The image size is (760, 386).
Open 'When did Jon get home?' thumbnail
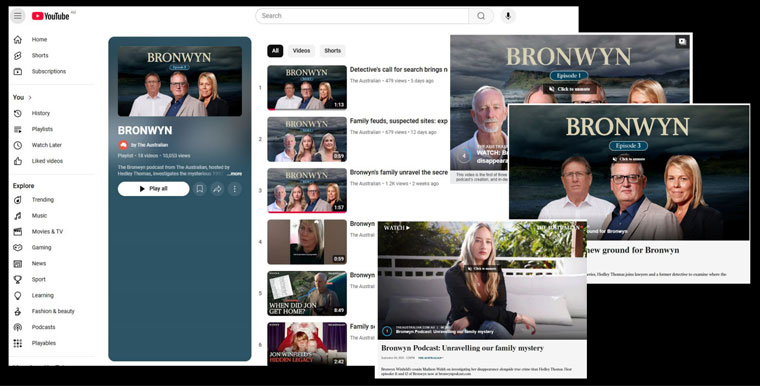[x=307, y=293]
